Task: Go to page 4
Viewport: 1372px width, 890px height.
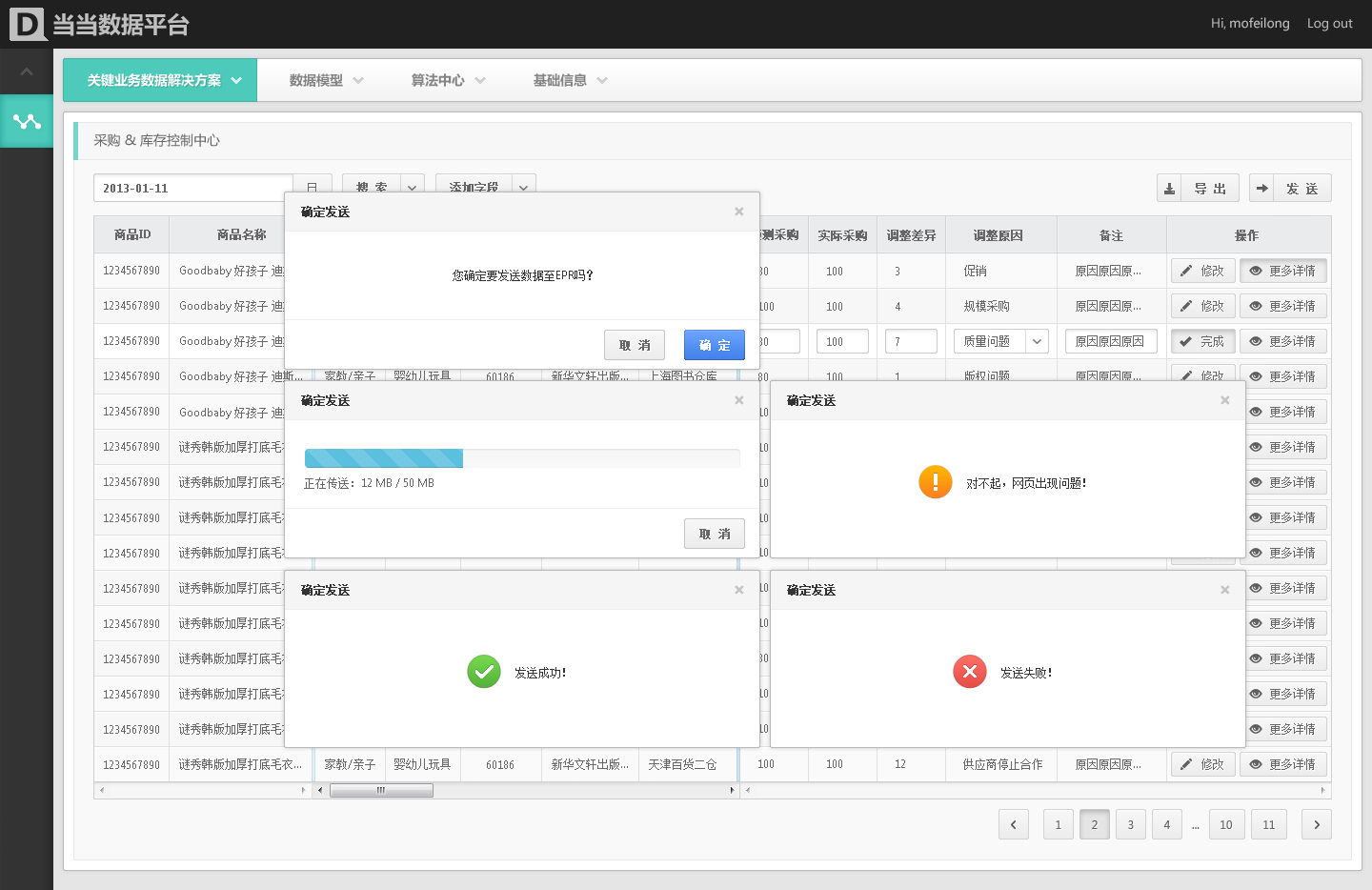Action: pyautogui.click(x=1167, y=824)
